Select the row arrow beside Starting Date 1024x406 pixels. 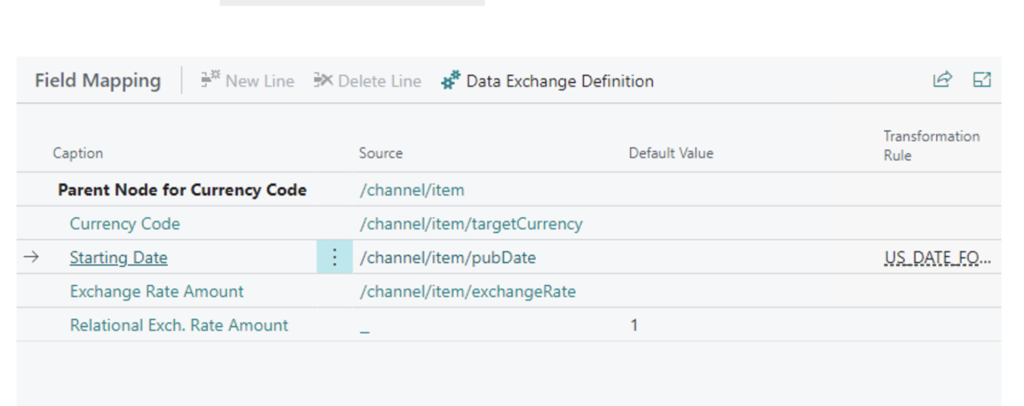tap(31, 258)
